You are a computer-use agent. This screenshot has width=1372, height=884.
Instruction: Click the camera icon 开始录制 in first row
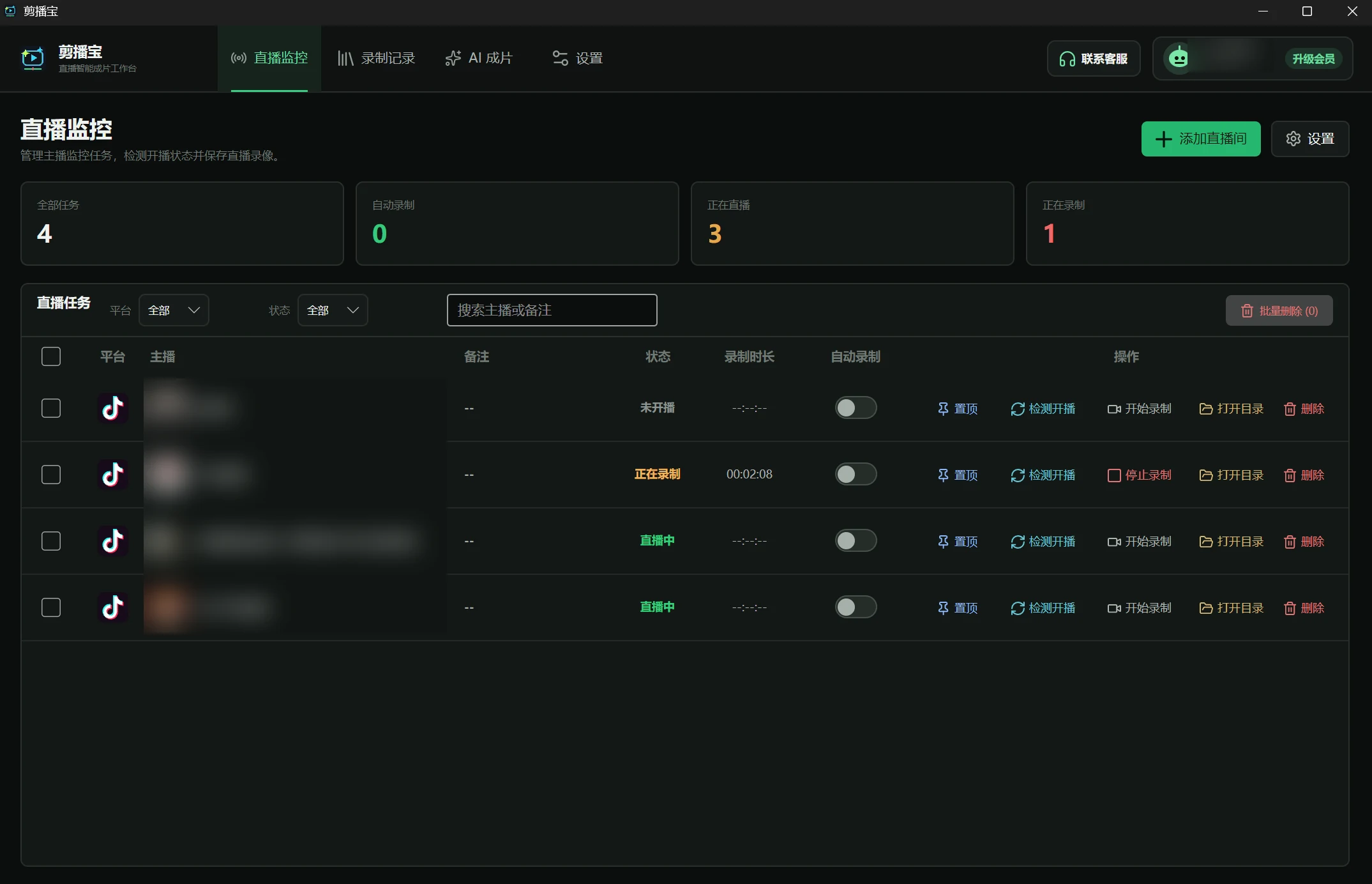click(1114, 409)
